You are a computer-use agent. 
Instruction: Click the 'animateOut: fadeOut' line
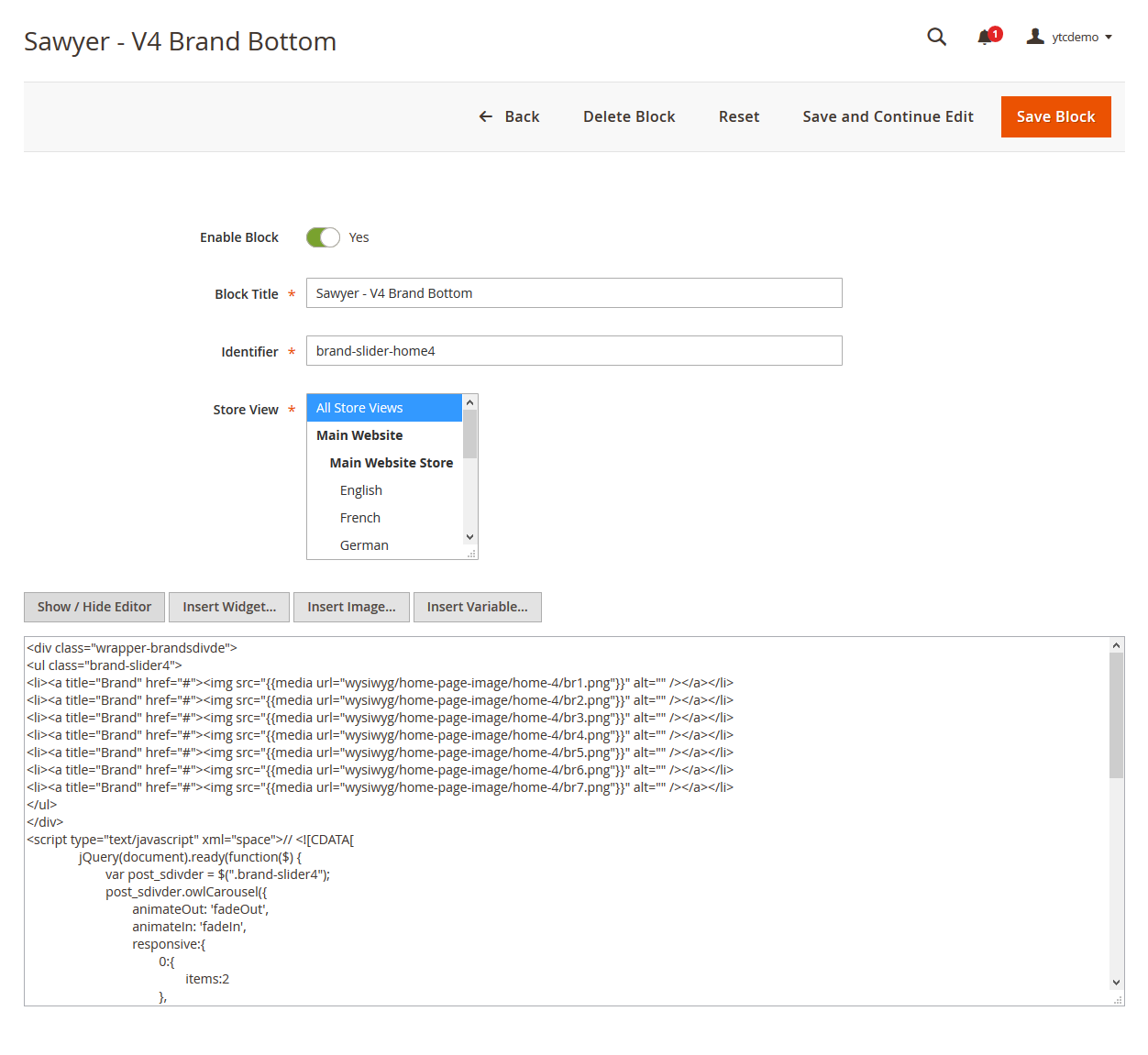click(200, 909)
